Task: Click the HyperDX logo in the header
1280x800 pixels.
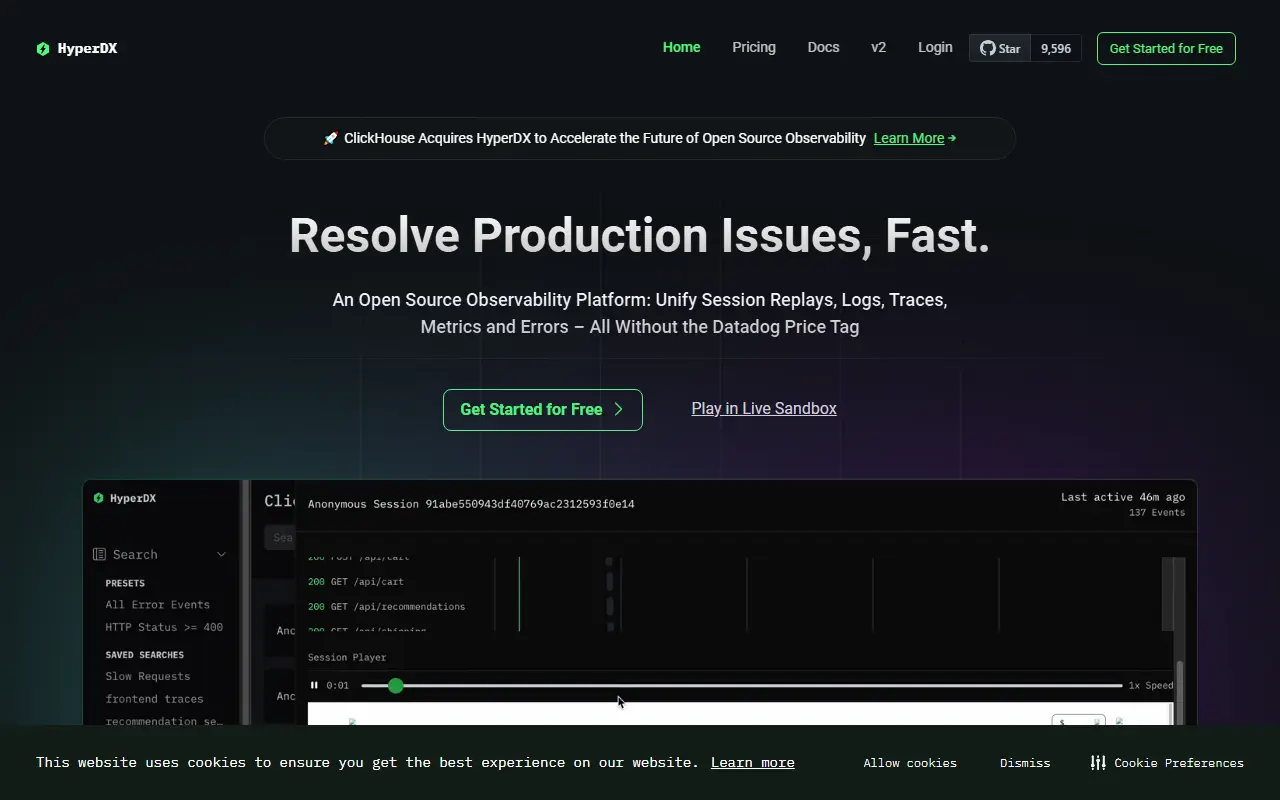Action: (77, 48)
